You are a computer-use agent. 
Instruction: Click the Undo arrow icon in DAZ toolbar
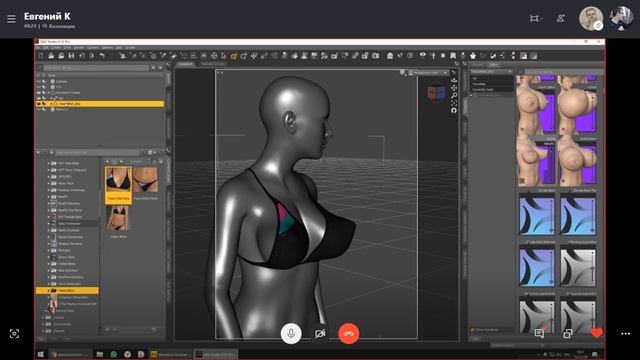(102, 56)
